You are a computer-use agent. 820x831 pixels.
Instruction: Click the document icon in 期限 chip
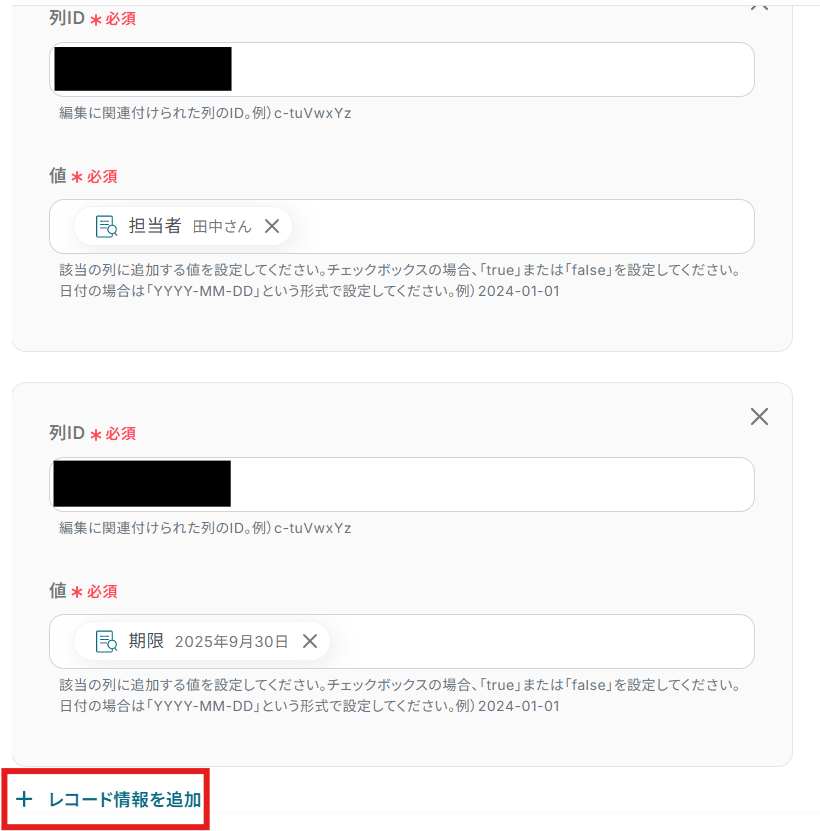click(106, 641)
